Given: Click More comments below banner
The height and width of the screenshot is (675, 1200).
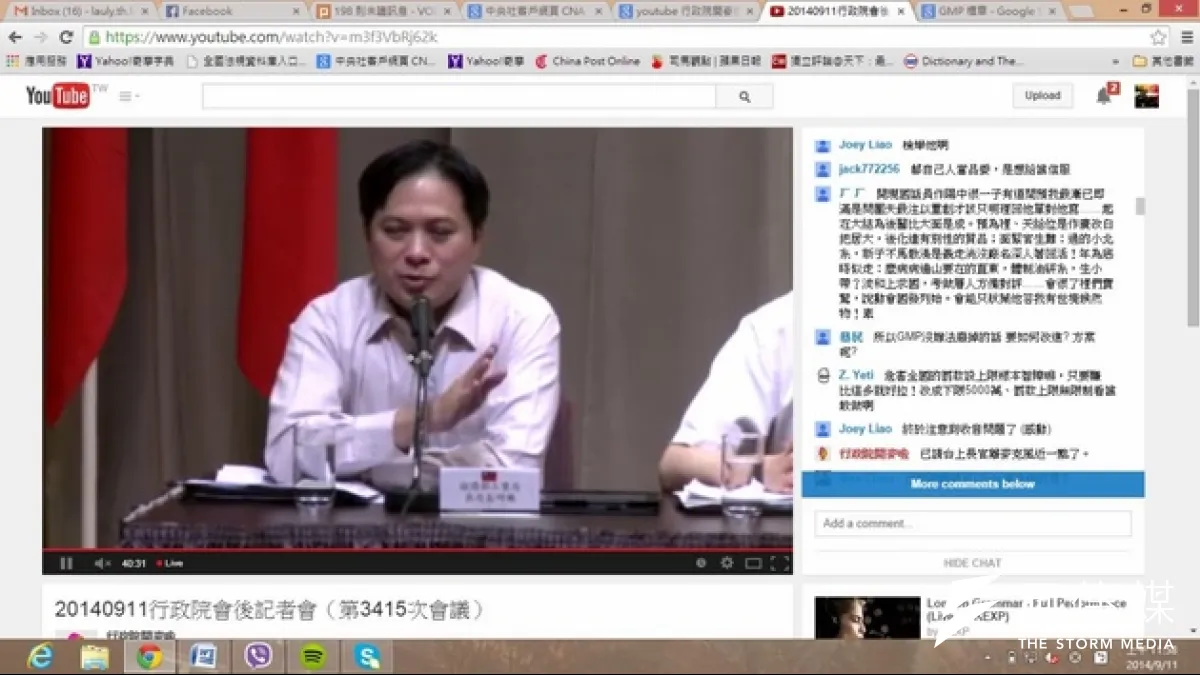Looking at the screenshot, I should click(x=972, y=484).
